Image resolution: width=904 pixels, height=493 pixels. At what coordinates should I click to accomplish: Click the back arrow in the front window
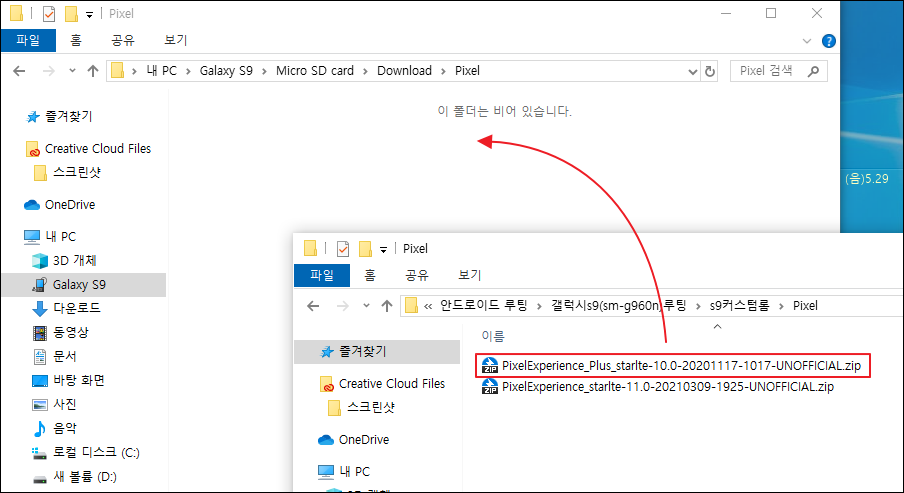313,306
